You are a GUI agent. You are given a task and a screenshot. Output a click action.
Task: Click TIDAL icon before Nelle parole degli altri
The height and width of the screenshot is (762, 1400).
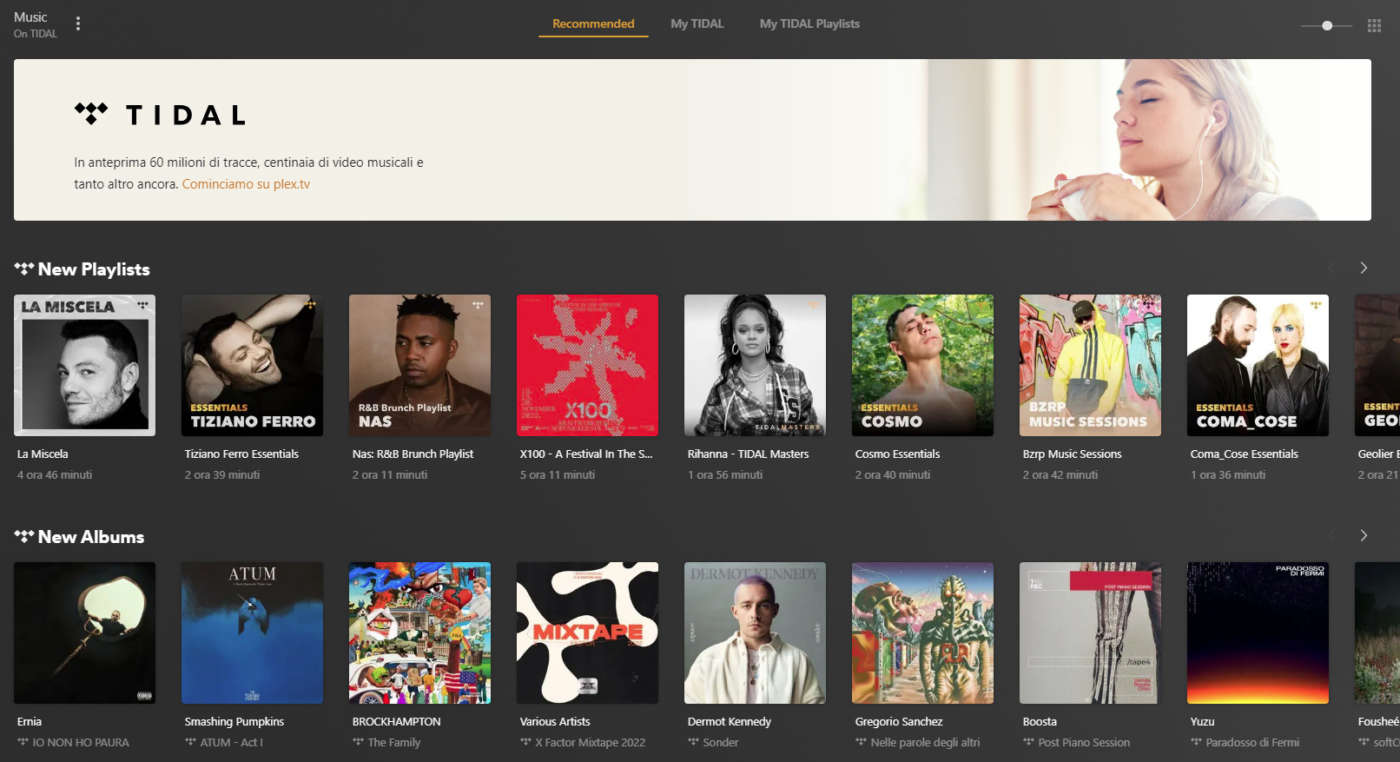[x=862, y=742]
